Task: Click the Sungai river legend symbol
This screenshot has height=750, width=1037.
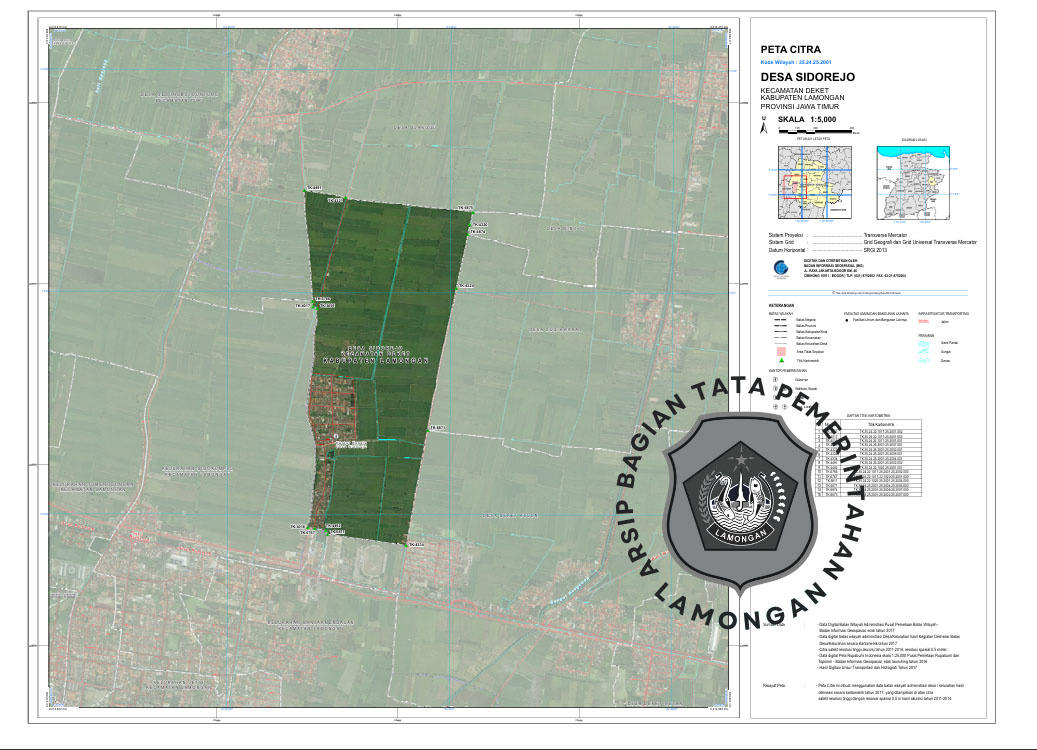Action: tap(923, 351)
